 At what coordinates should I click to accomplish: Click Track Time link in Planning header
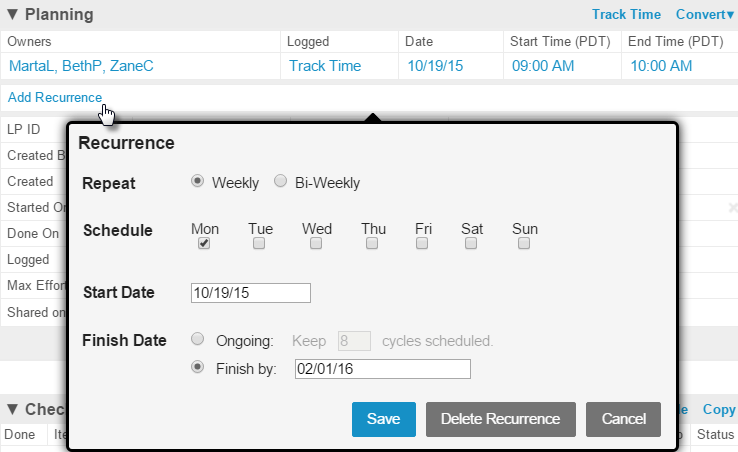pos(626,15)
